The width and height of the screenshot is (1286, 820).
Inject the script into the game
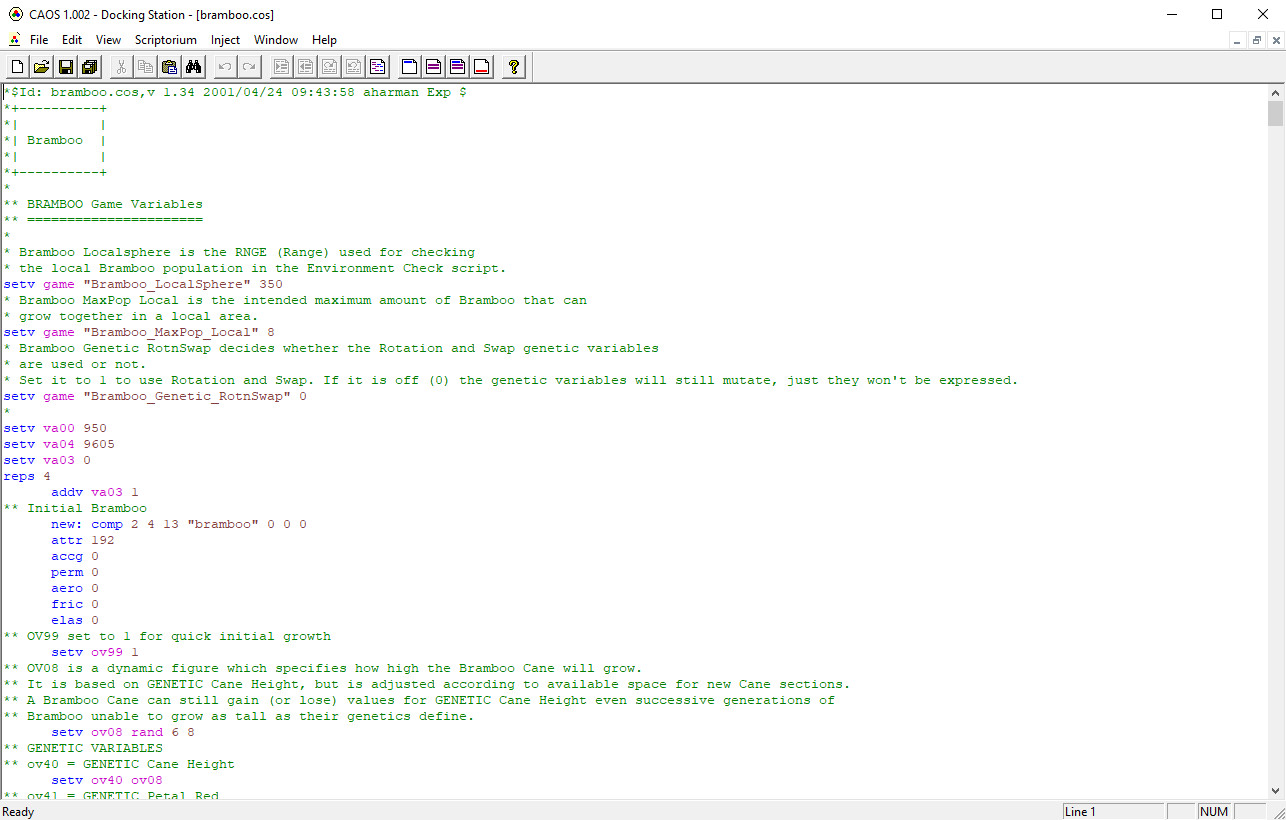(281, 66)
